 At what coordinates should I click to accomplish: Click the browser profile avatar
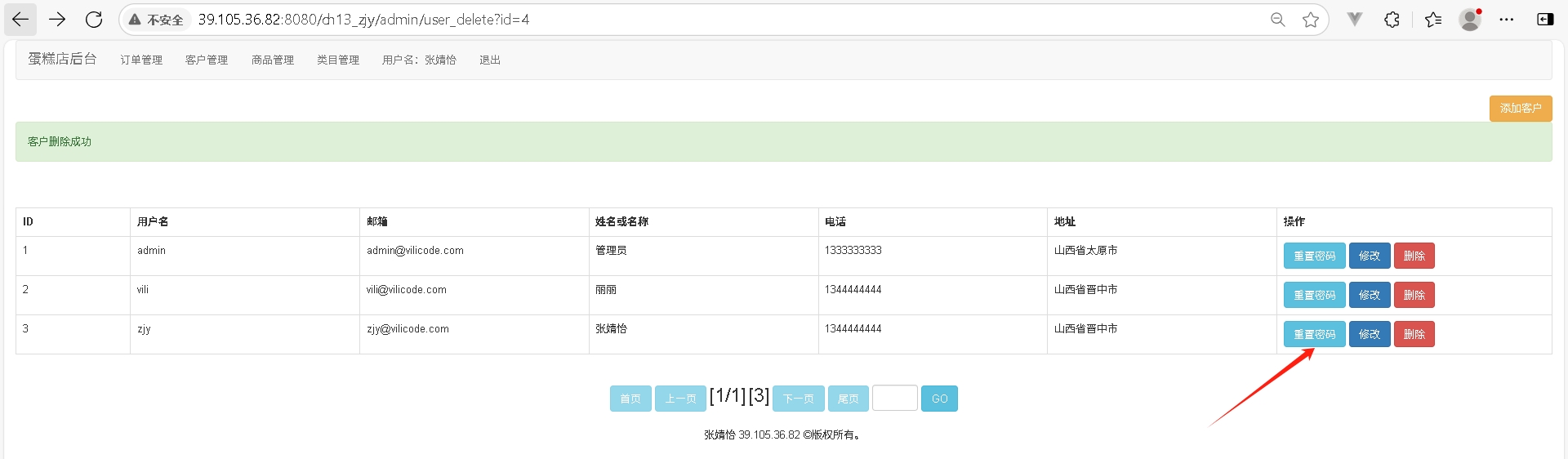click(1470, 20)
